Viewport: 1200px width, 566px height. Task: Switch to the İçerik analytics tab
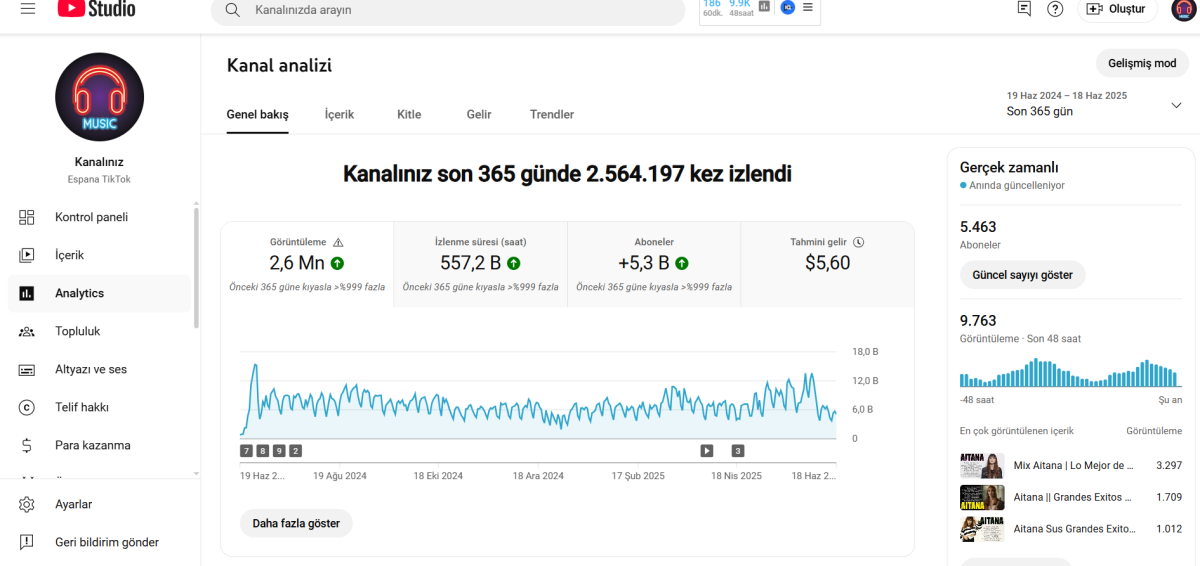click(x=339, y=114)
